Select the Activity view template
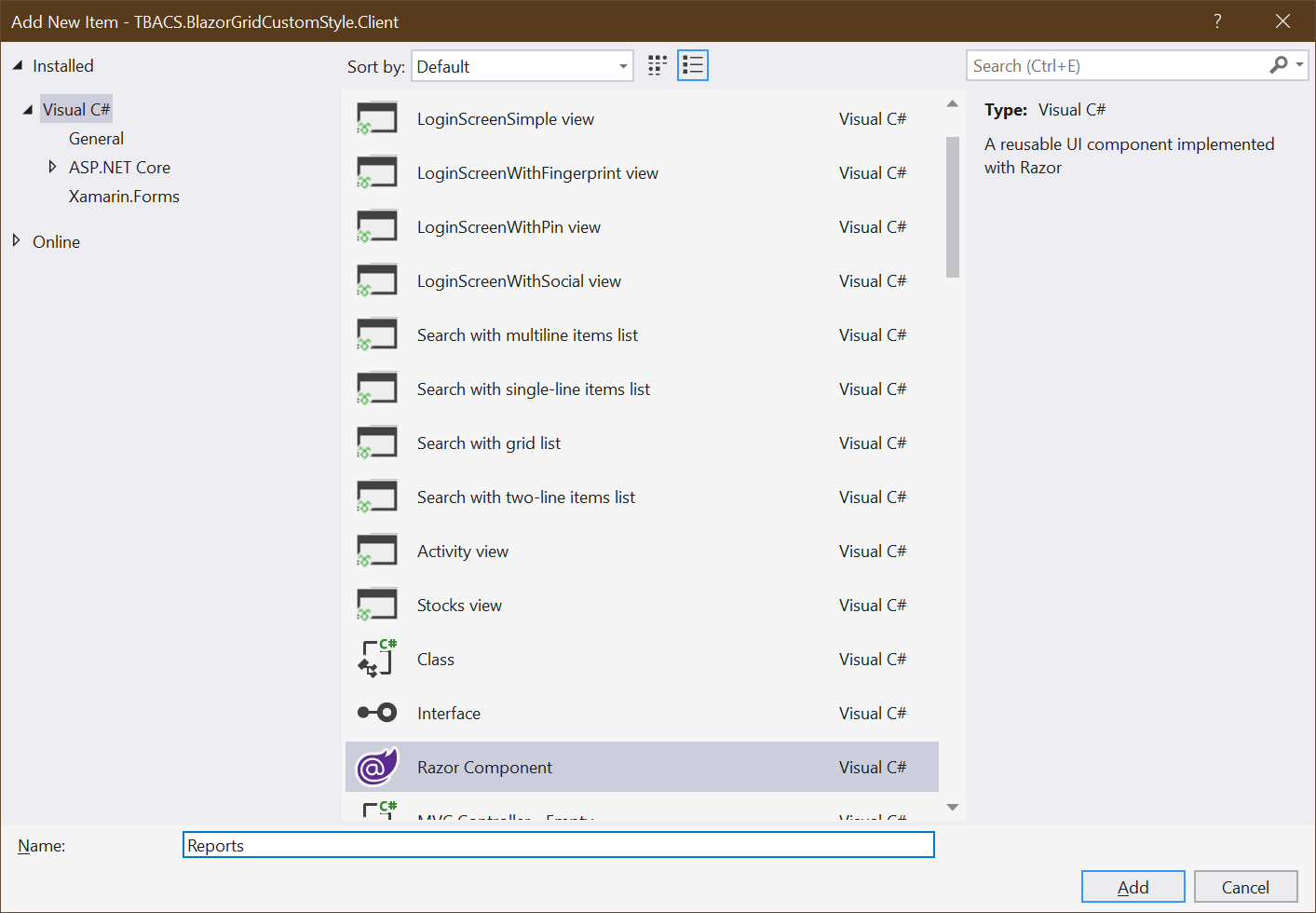Viewport: 1316px width, 913px height. click(x=462, y=551)
